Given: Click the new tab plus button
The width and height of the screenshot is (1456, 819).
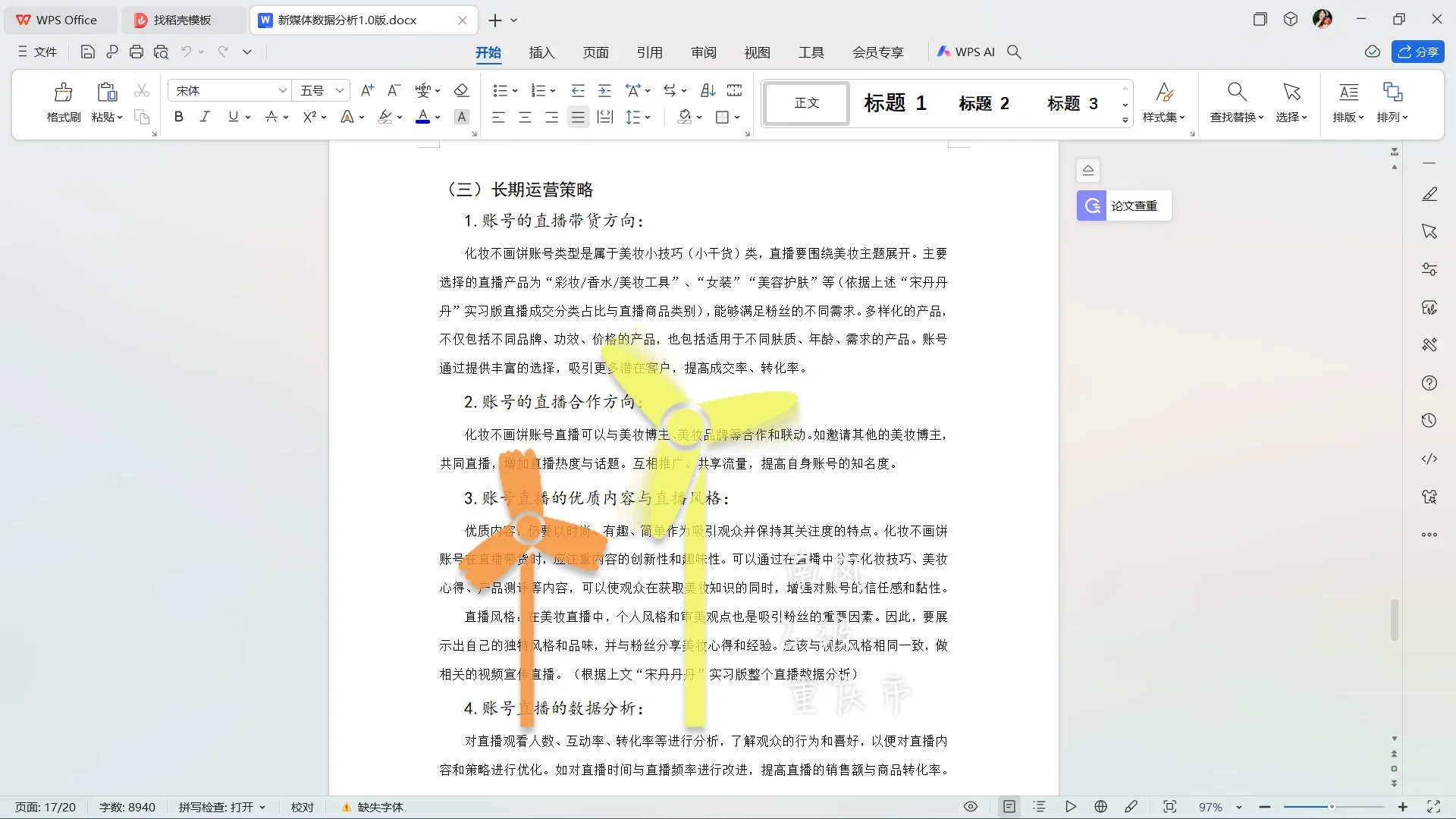Looking at the screenshot, I should 495,20.
